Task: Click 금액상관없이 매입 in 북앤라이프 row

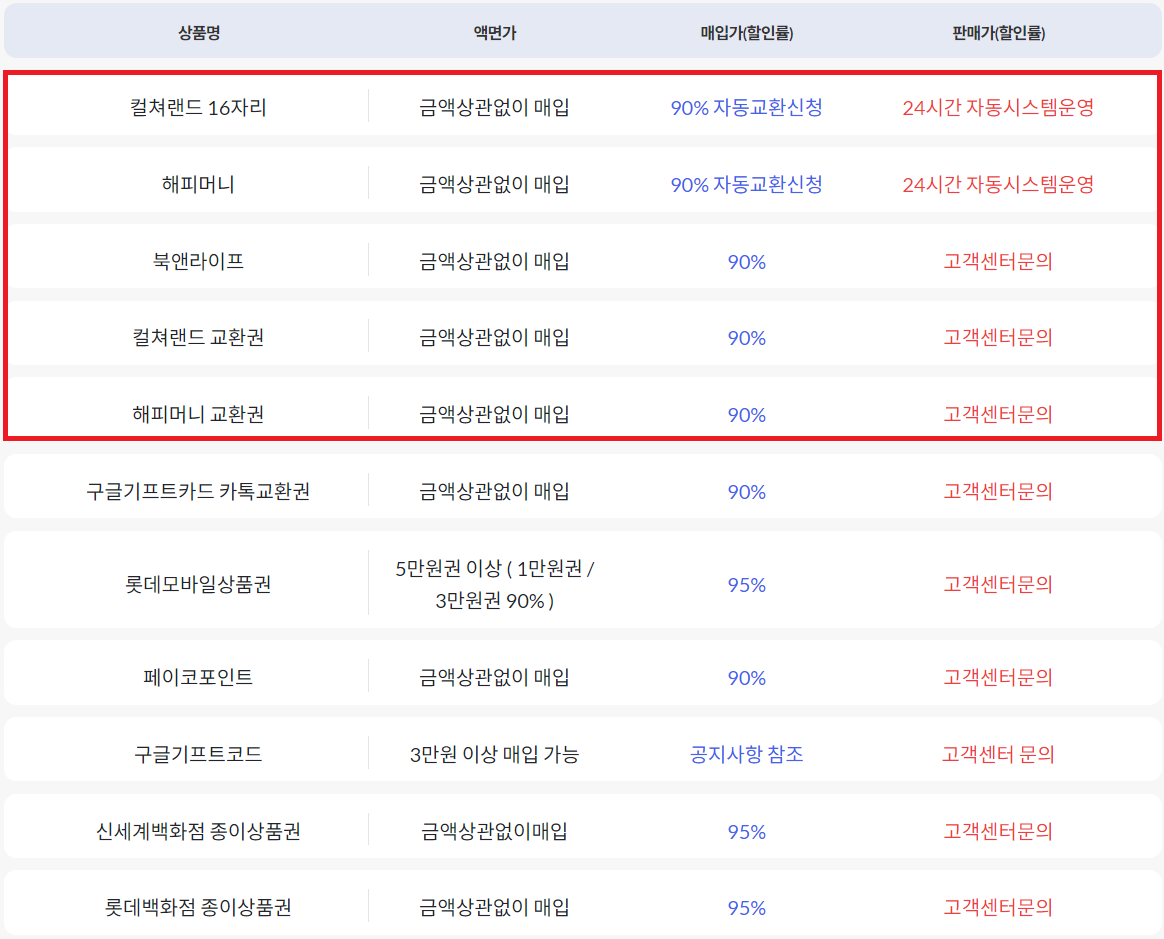Action: [494, 261]
